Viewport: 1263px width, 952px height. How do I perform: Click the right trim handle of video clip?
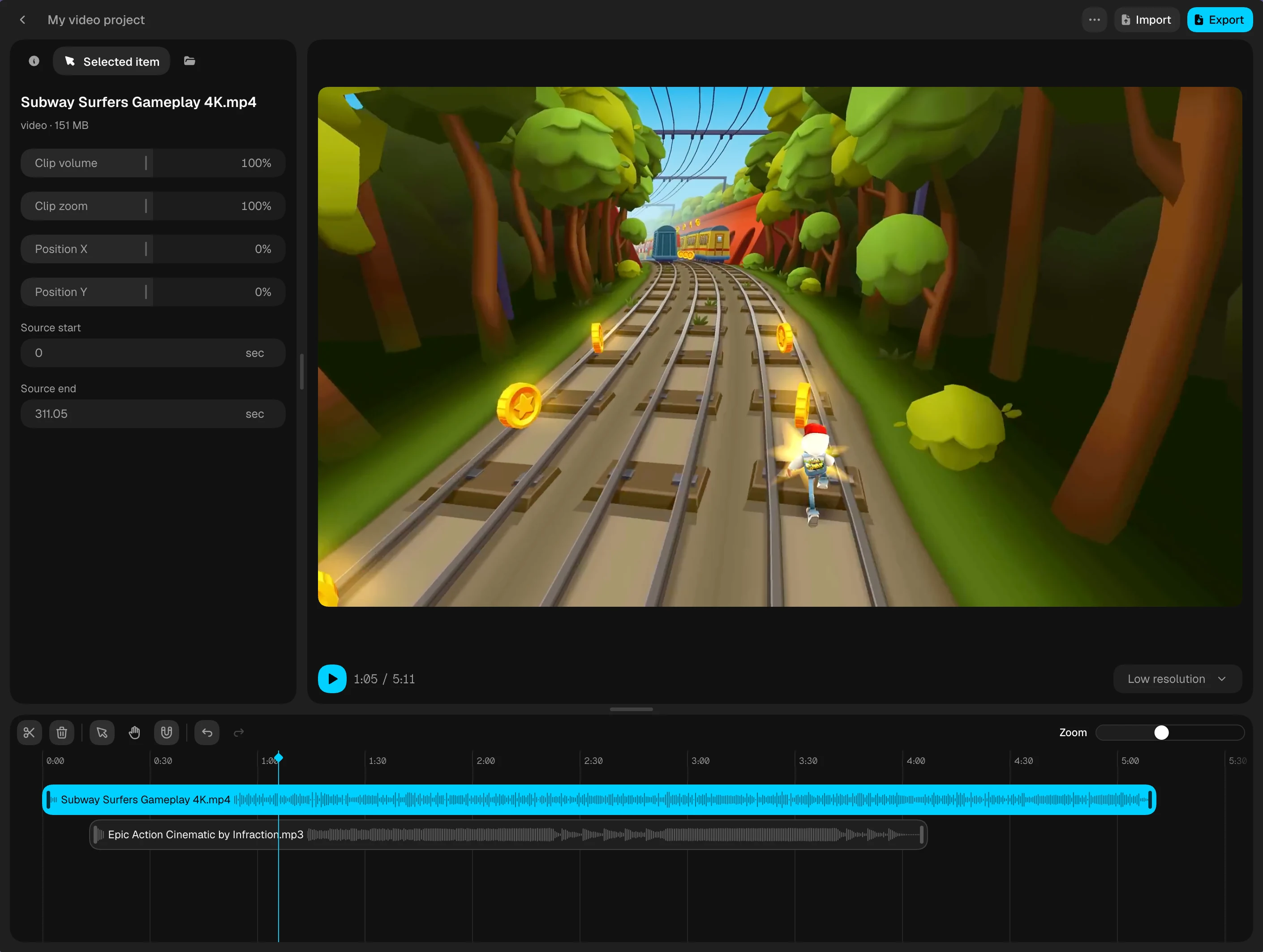(1150, 800)
